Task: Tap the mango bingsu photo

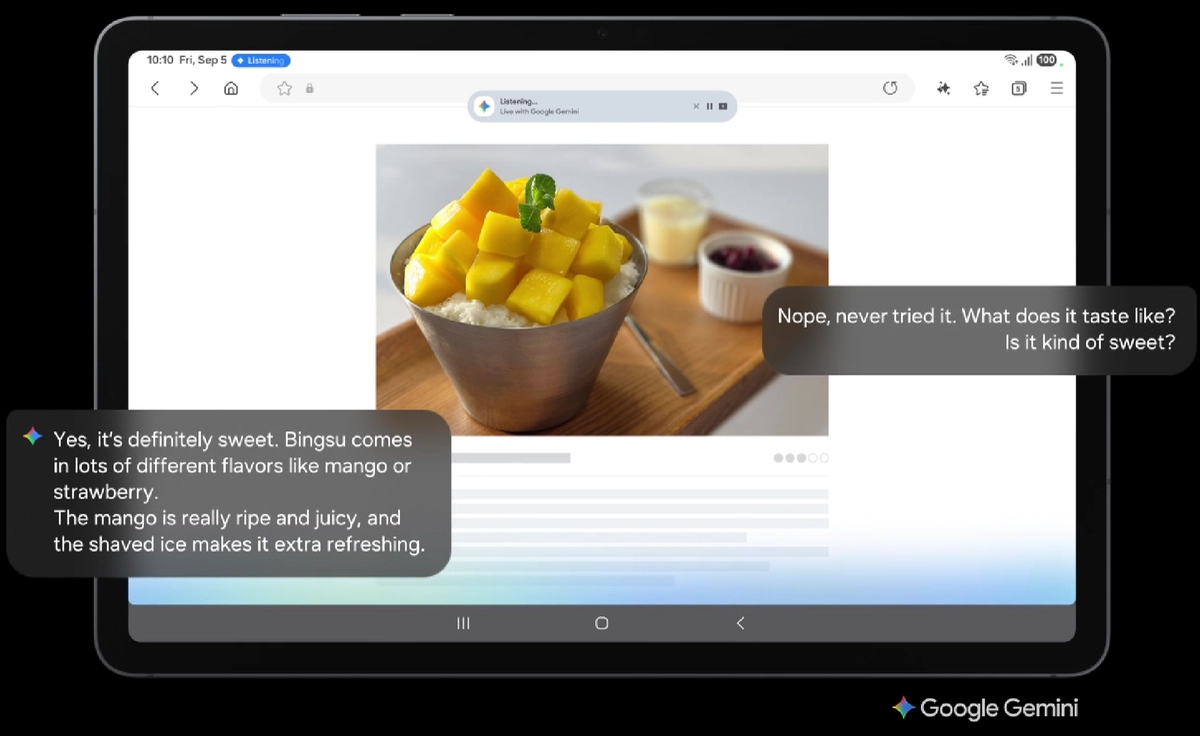Action: pos(601,289)
